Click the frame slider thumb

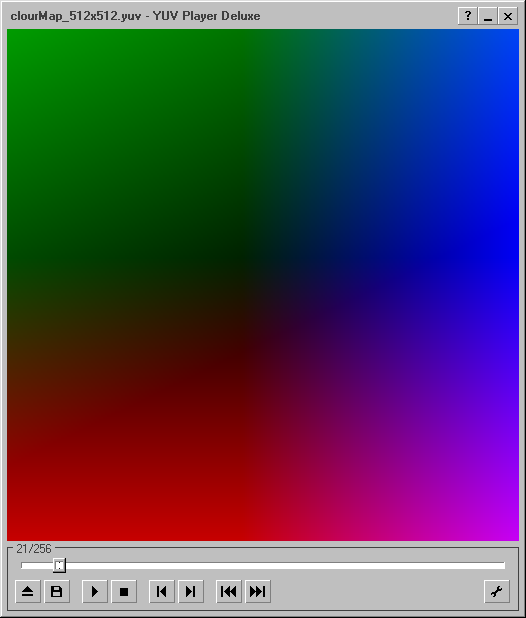pos(59,566)
